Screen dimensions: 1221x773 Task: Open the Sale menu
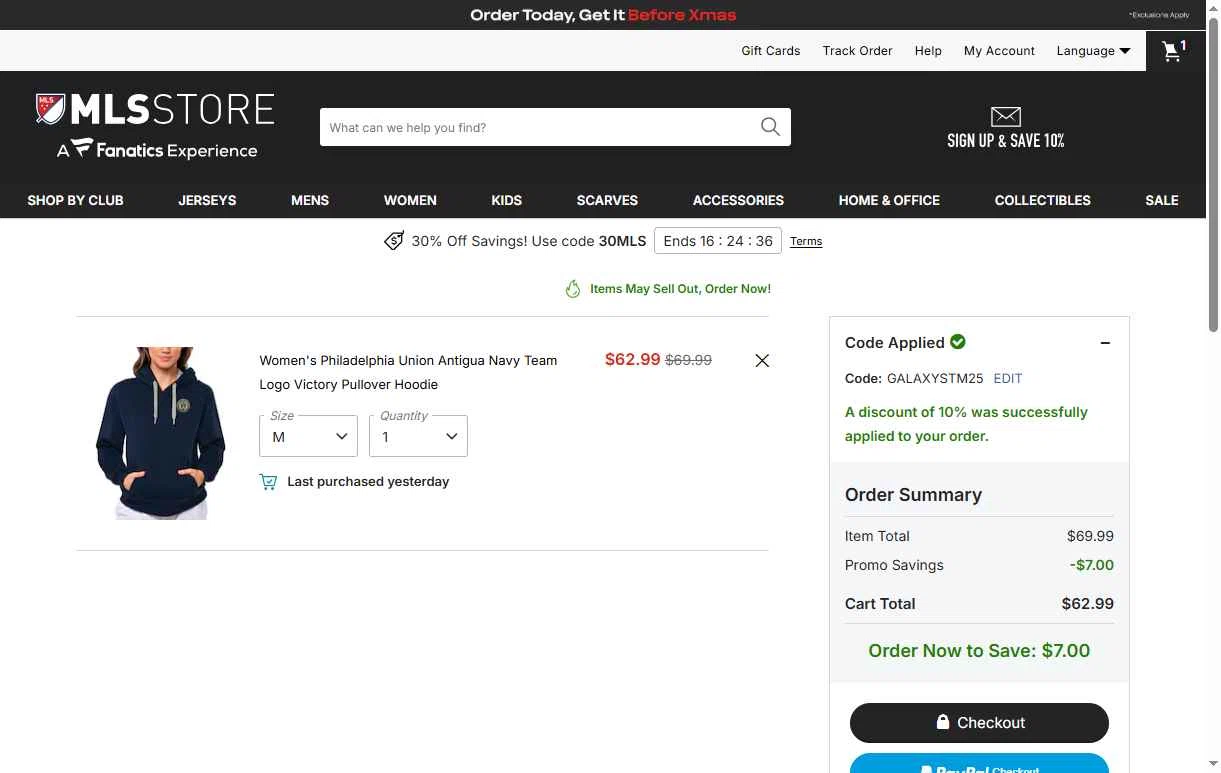click(1161, 200)
